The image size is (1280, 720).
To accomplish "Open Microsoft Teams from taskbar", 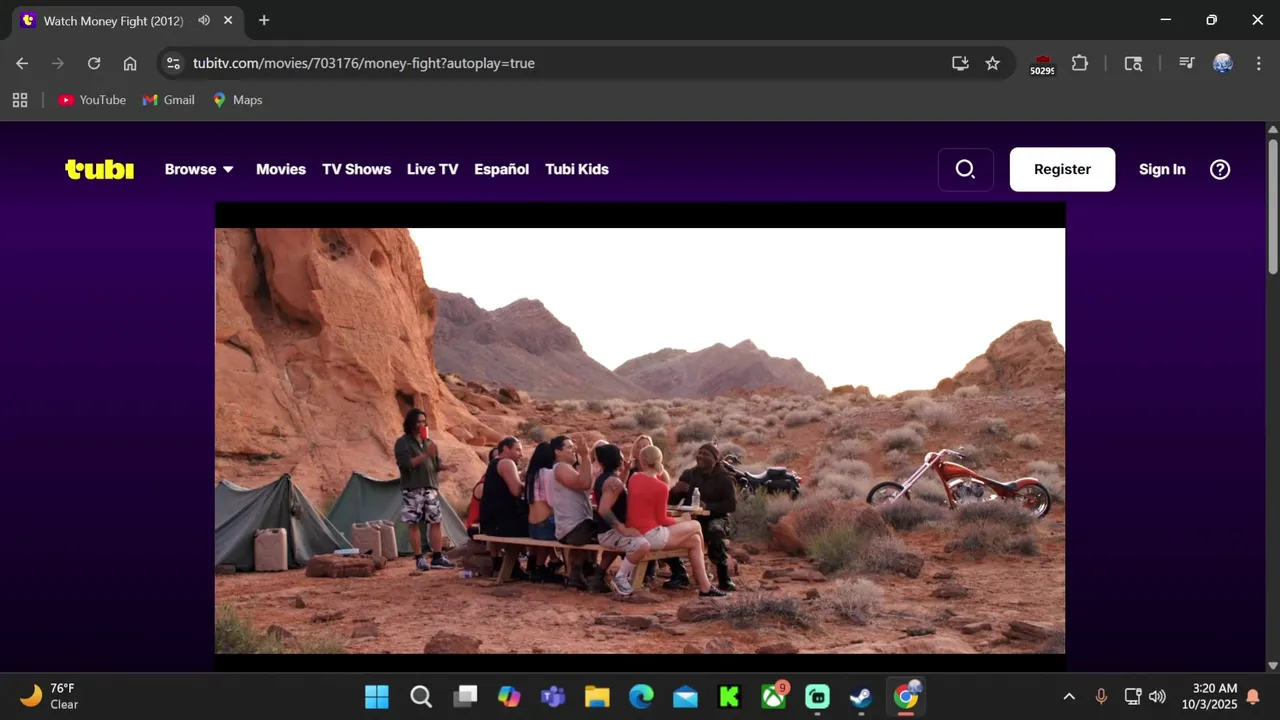I will pyautogui.click(x=553, y=697).
